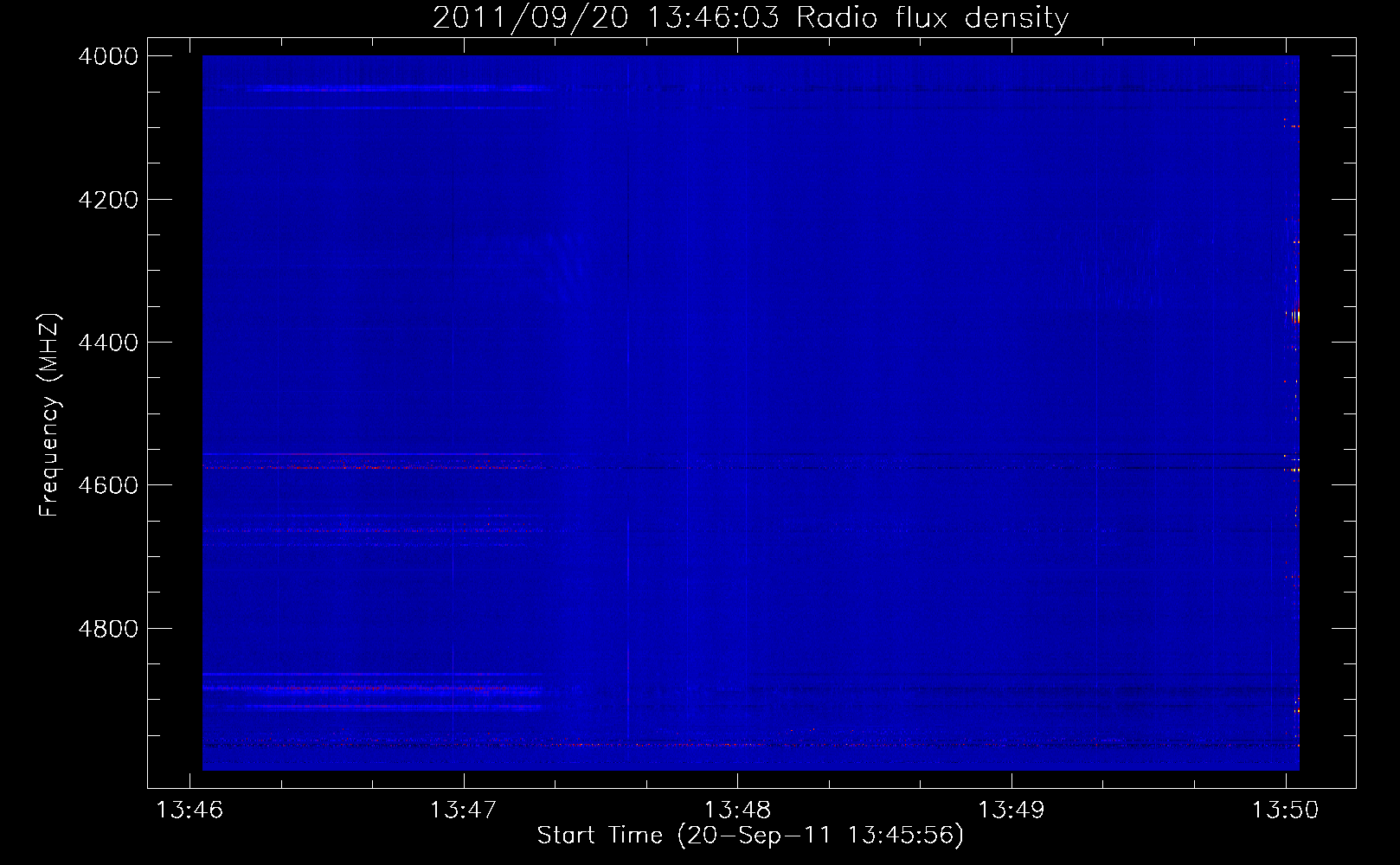Click the 4400 frequency tick label
The height and width of the screenshot is (865, 1400).
108,343
